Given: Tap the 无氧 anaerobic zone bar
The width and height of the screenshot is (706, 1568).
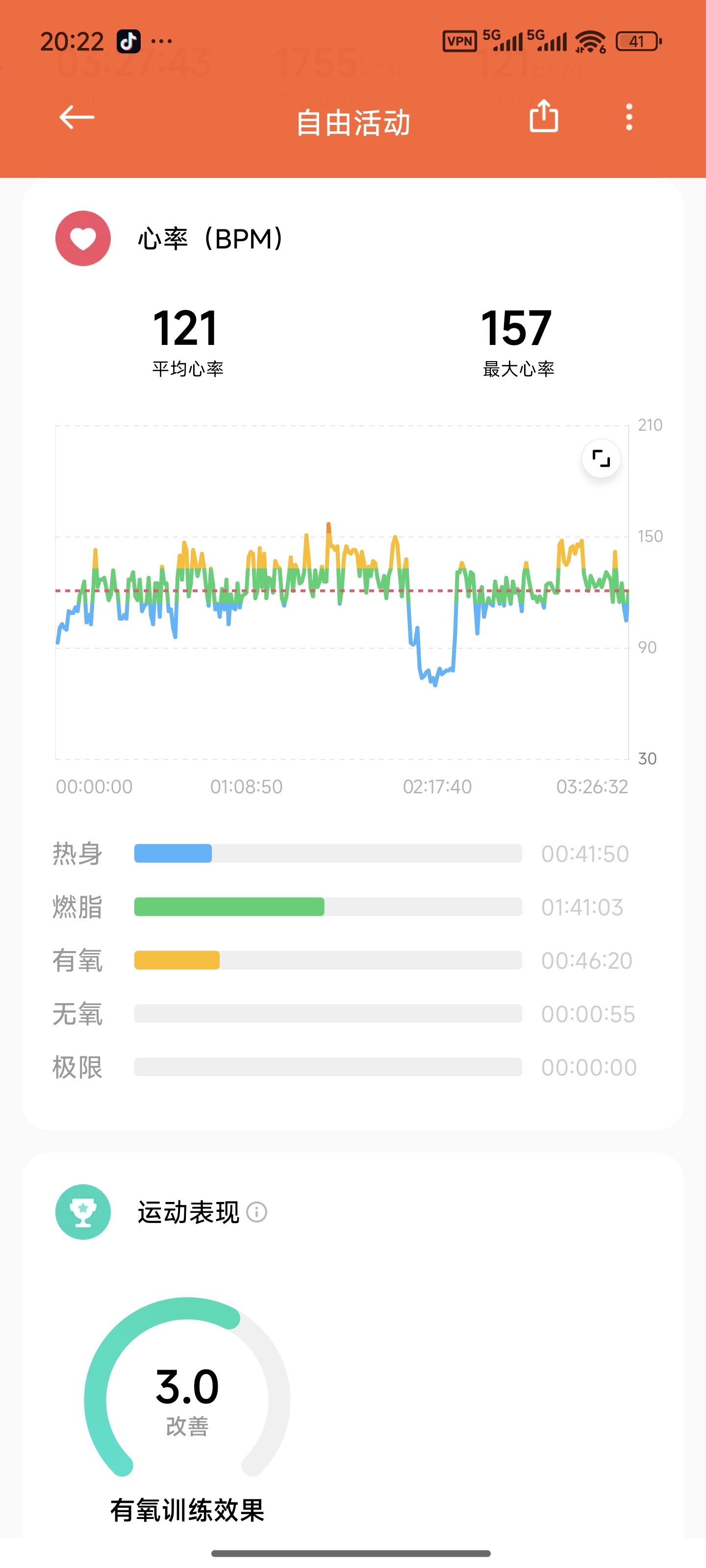Looking at the screenshot, I should pyautogui.click(x=328, y=1014).
